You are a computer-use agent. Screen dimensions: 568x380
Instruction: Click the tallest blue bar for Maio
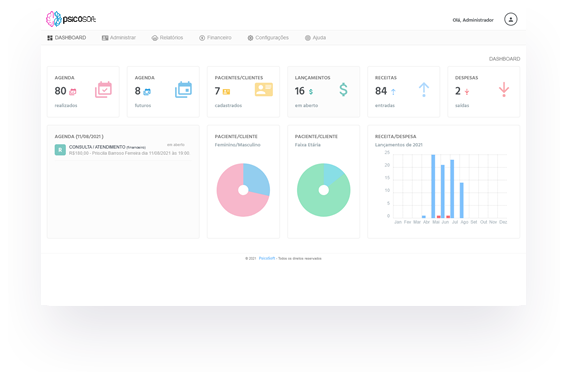[433, 186]
